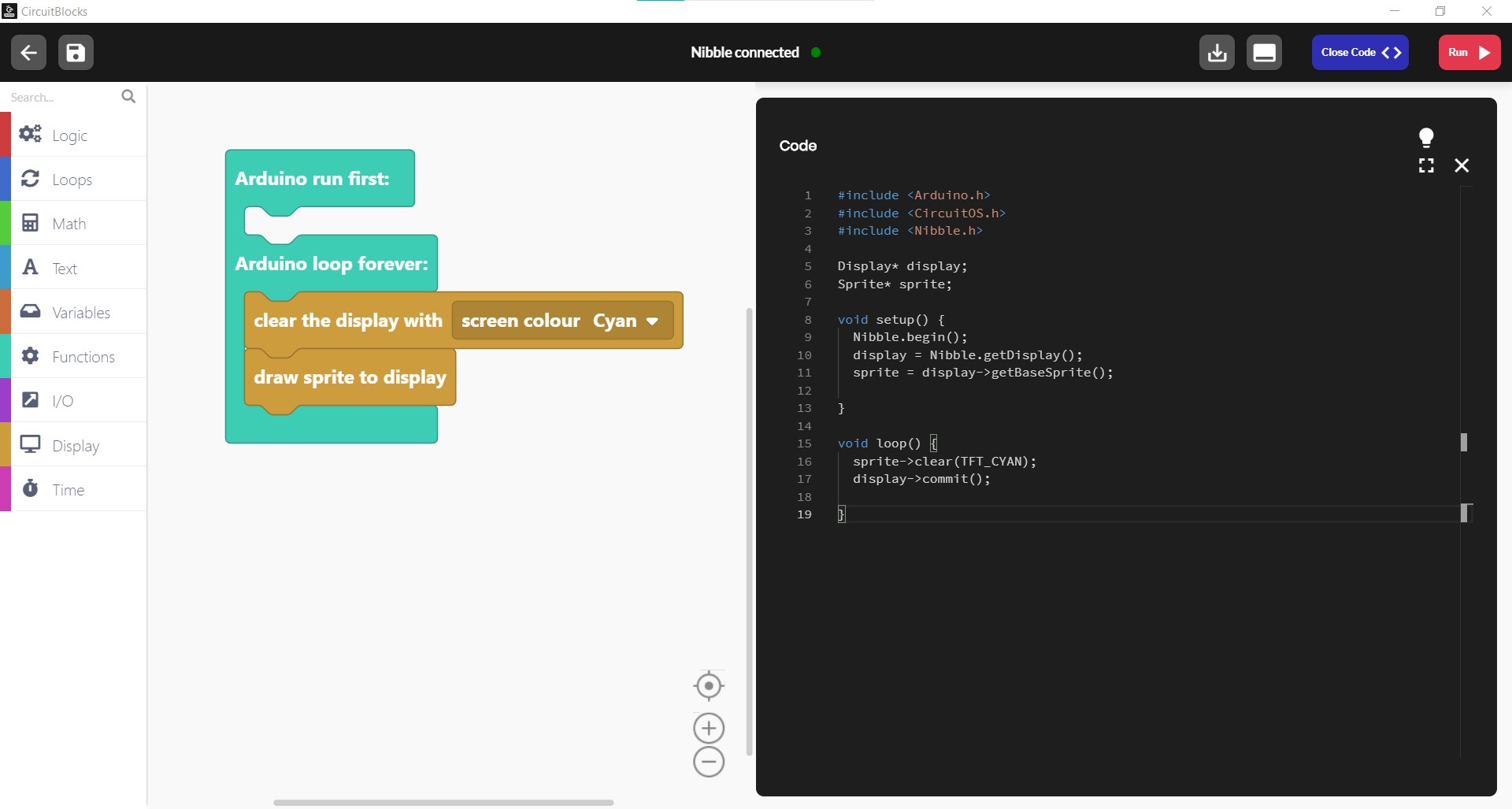The image size is (1512, 809).
Task: Close the Code panel with the X
Action: [1462, 165]
